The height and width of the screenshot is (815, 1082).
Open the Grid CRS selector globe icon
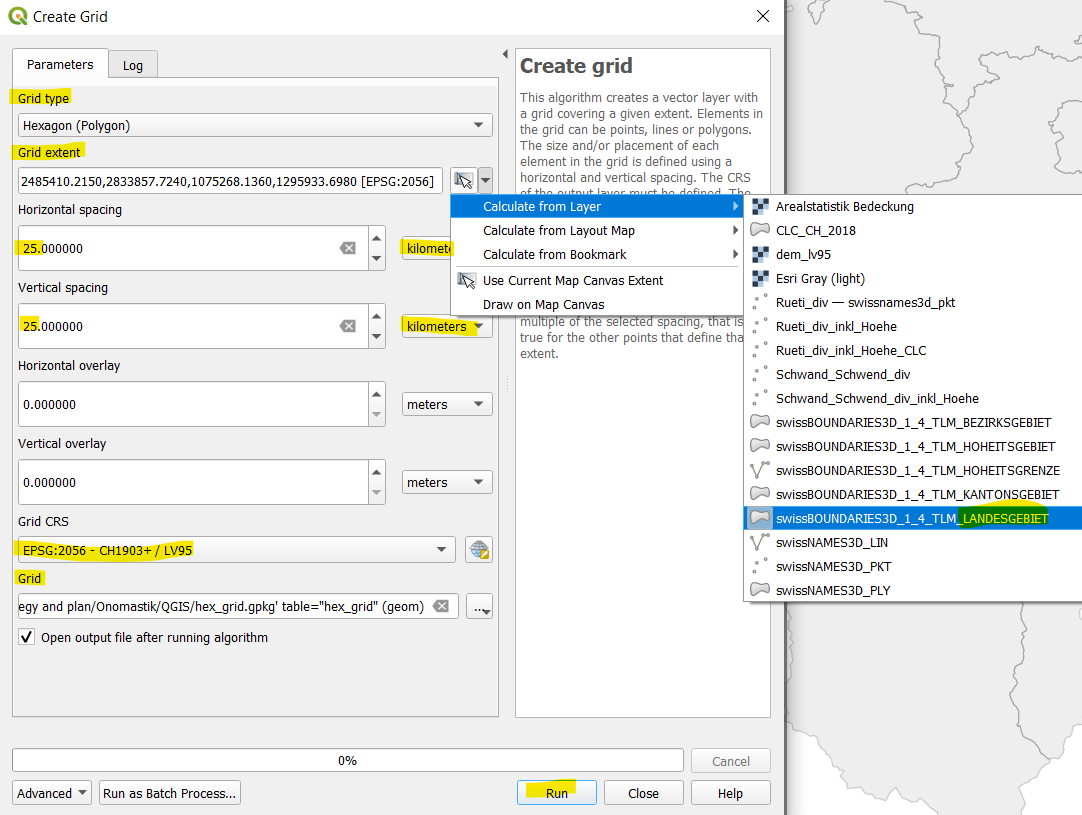point(479,550)
